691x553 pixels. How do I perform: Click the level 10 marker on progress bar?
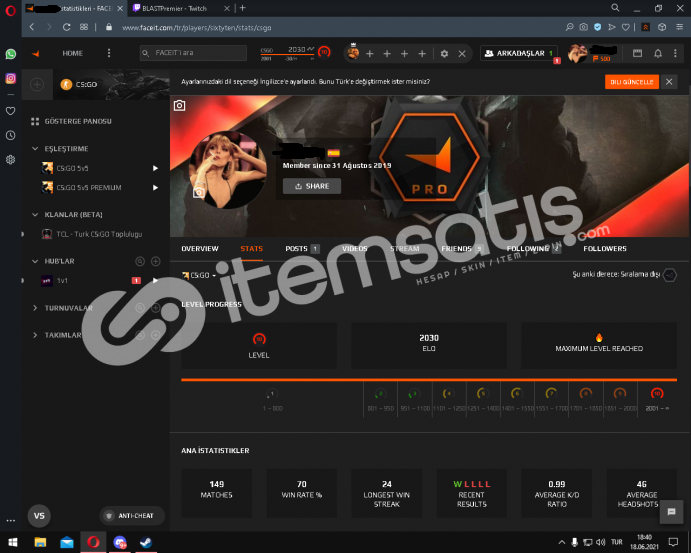click(x=657, y=393)
